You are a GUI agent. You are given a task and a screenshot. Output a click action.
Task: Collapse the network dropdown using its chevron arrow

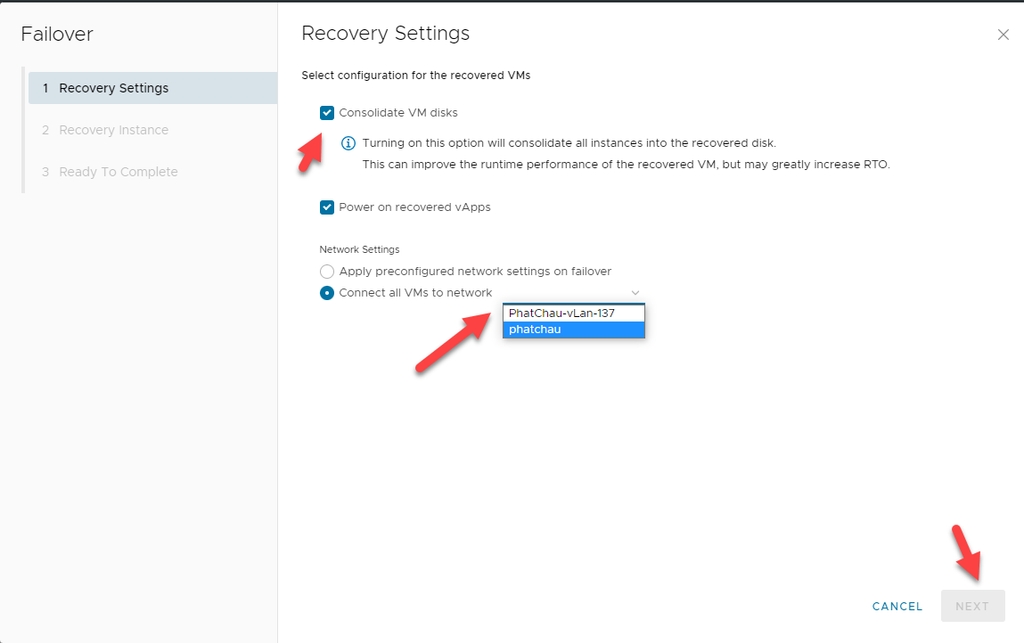coord(635,293)
